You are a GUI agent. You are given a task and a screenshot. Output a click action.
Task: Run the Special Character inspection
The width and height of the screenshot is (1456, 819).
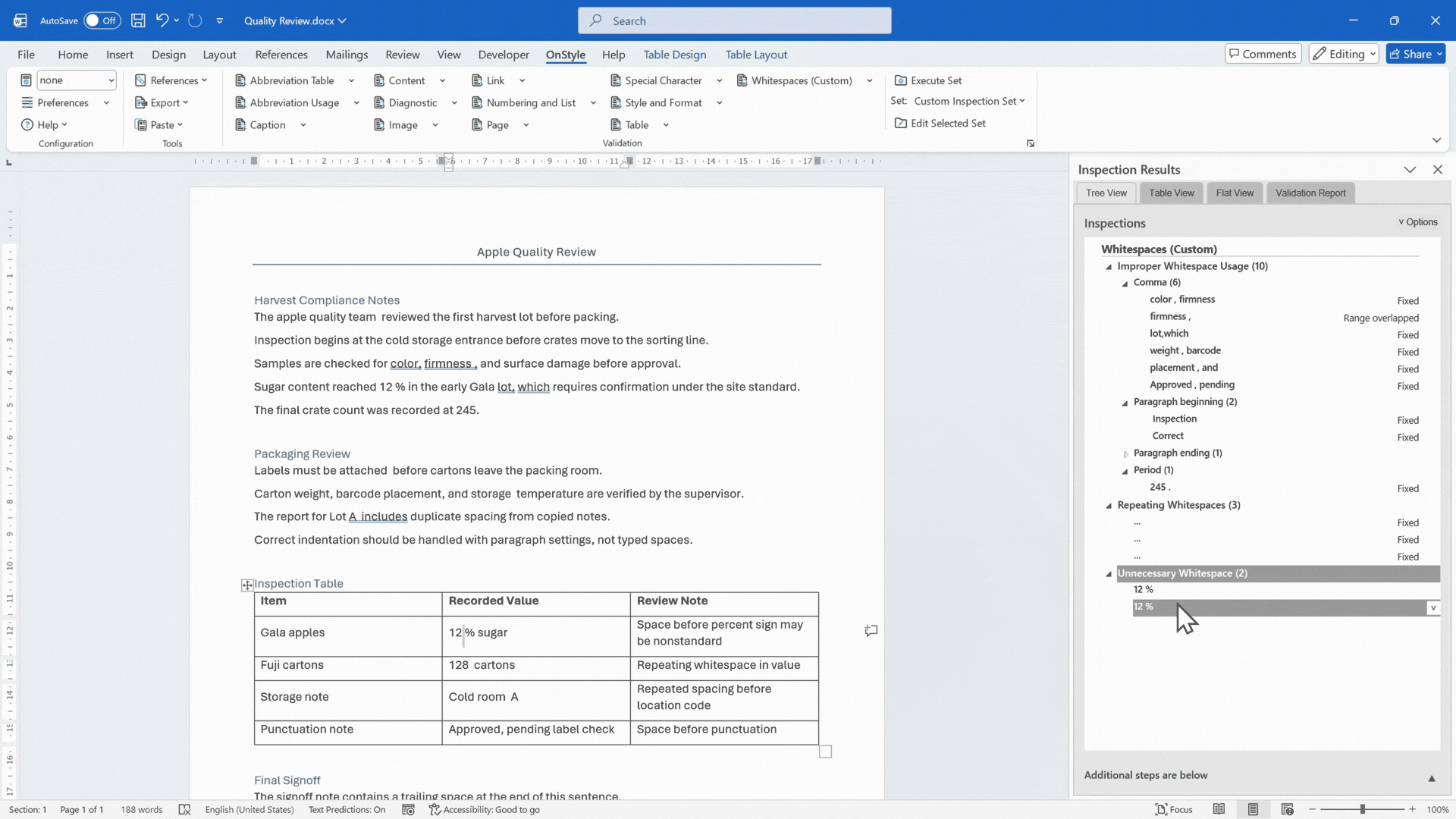[x=656, y=80]
